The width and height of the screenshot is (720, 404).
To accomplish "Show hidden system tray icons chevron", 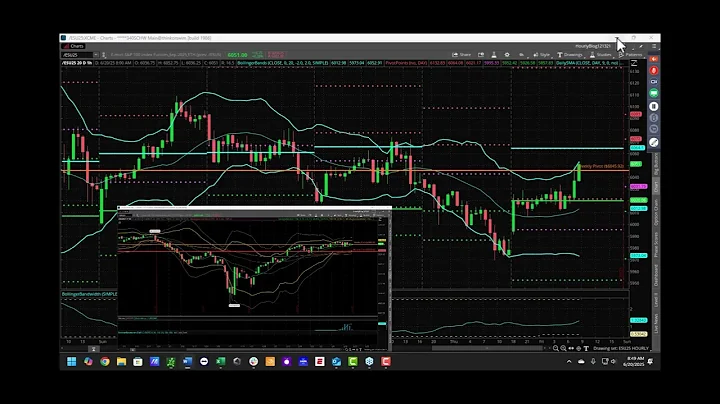I will point(569,362).
